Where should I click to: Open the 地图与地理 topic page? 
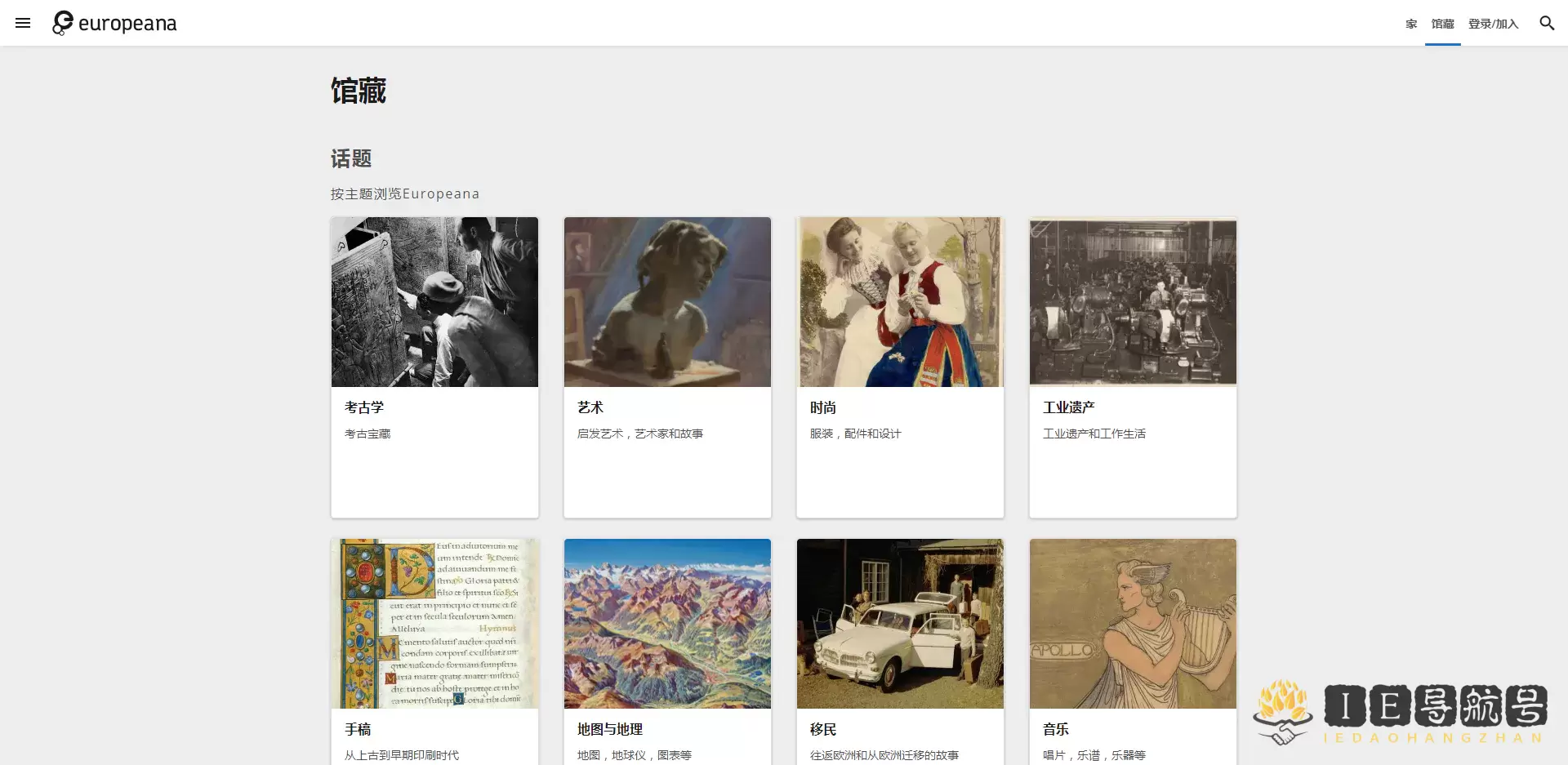click(608, 728)
